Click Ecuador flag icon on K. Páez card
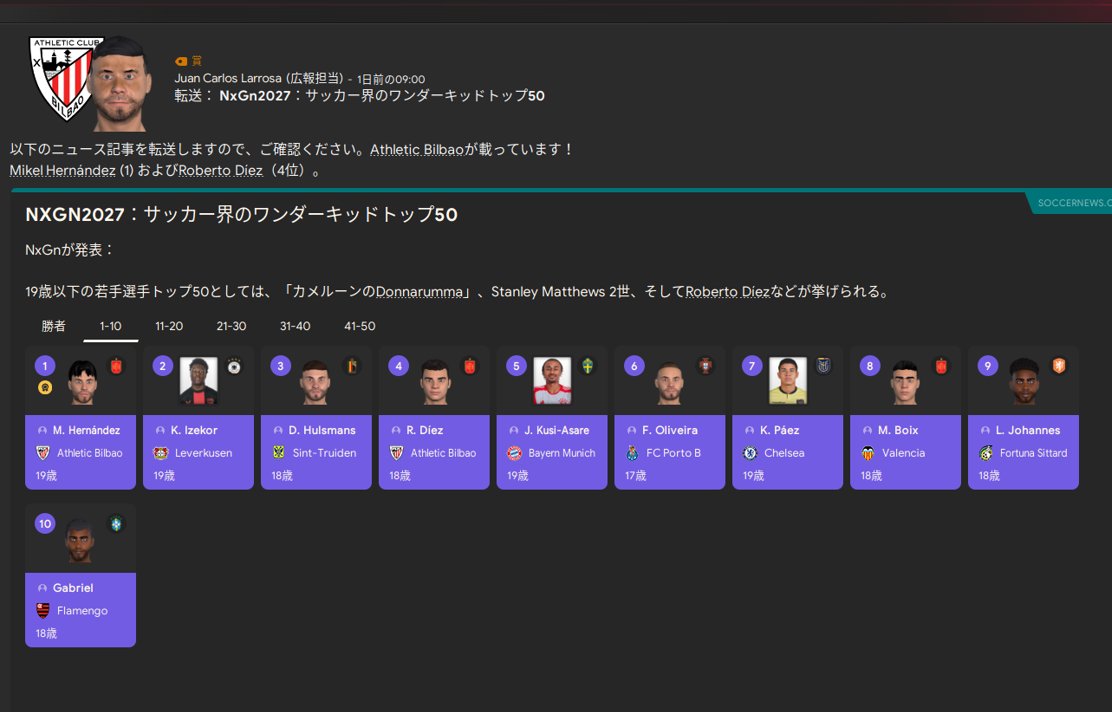The height and width of the screenshot is (712, 1112). [x=823, y=366]
